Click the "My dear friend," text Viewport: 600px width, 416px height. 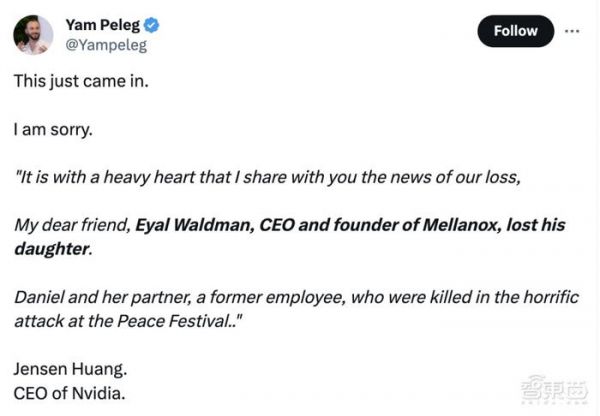[72, 225]
